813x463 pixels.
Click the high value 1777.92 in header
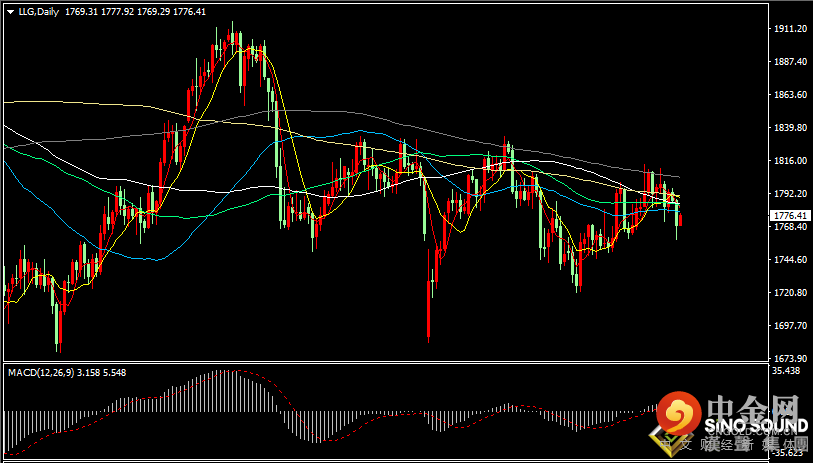click(117, 12)
